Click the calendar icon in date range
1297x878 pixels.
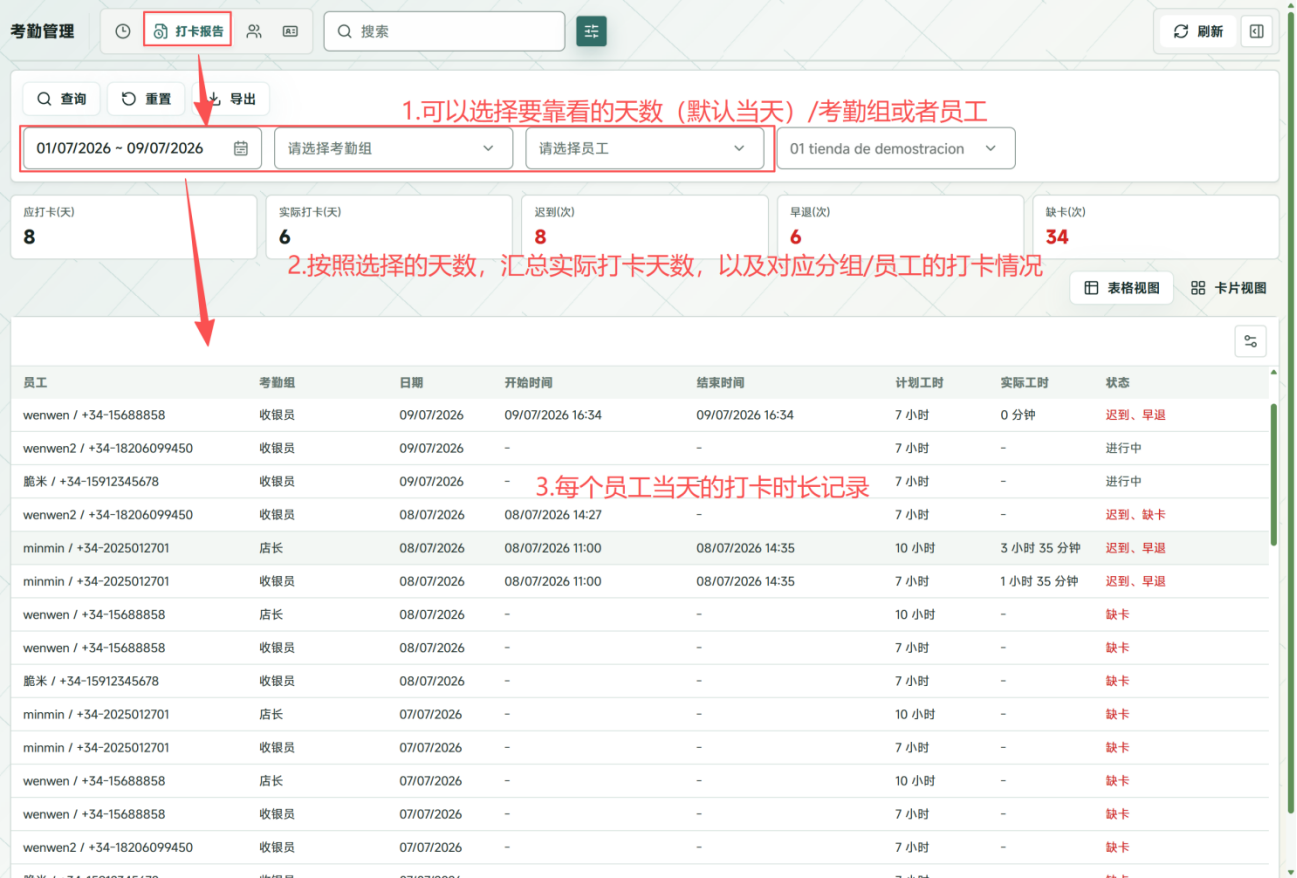point(241,148)
